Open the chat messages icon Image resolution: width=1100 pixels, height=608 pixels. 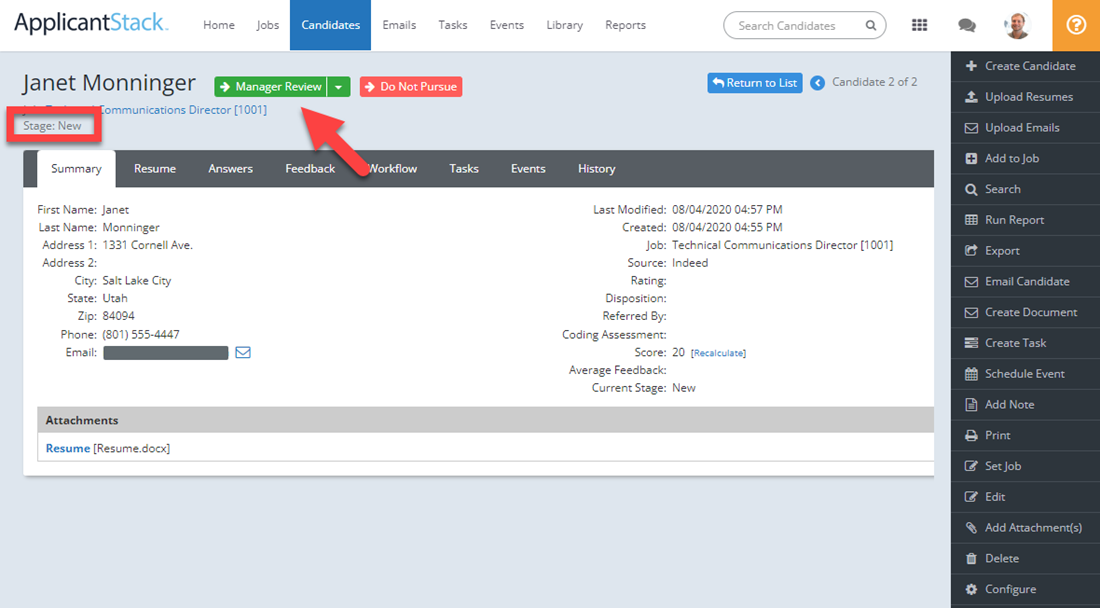tap(967, 25)
